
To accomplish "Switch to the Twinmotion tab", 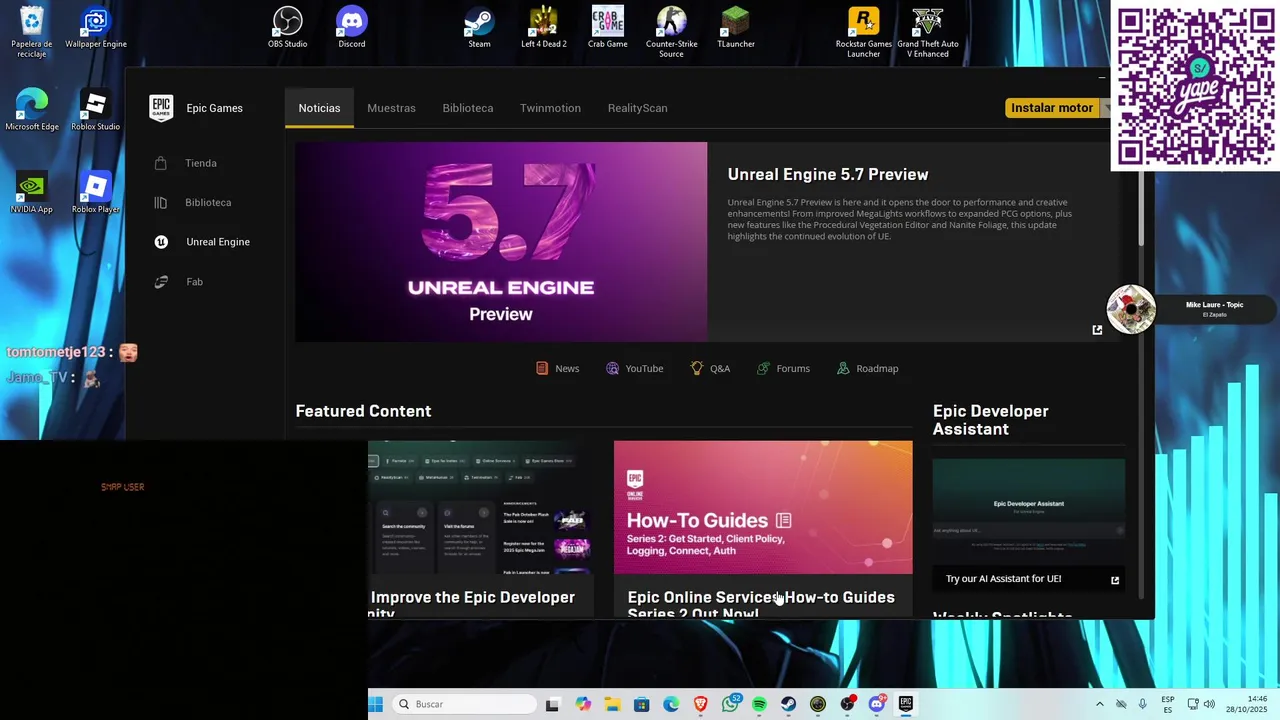I will [550, 108].
